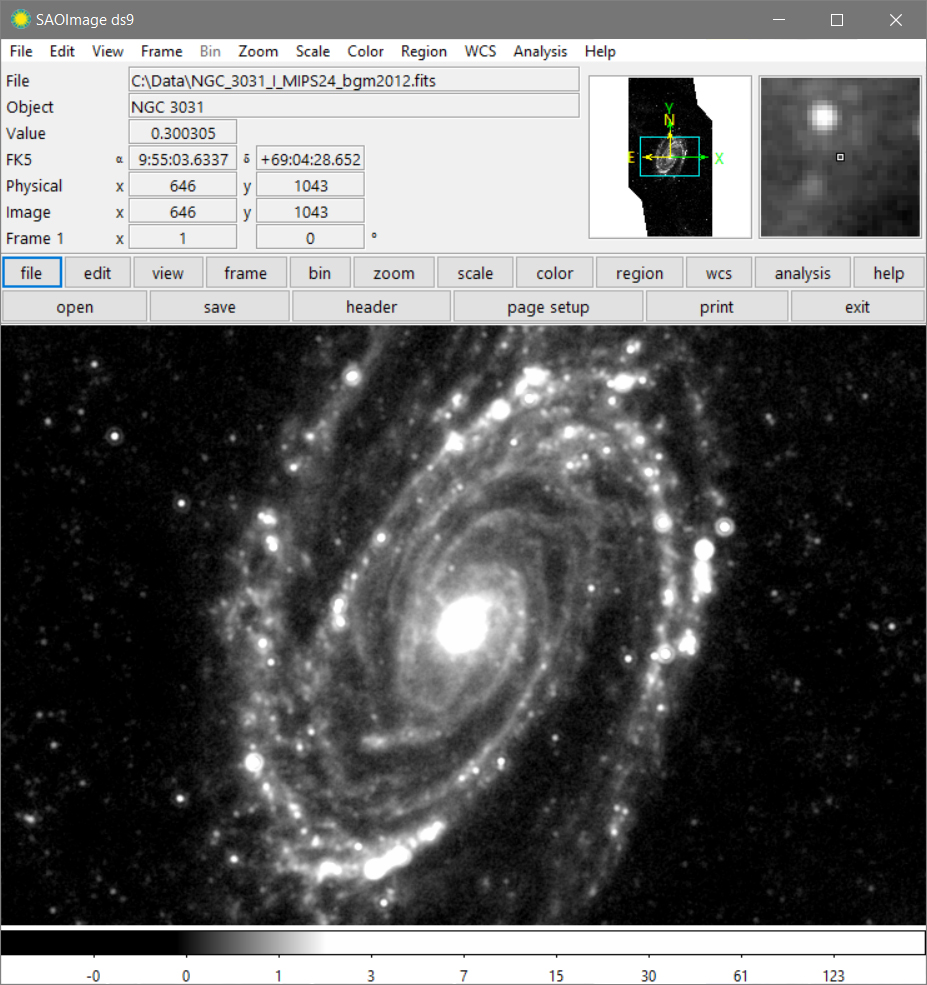Open the WCS menu
Screen dimensions: 927x985
tap(480, 51)
